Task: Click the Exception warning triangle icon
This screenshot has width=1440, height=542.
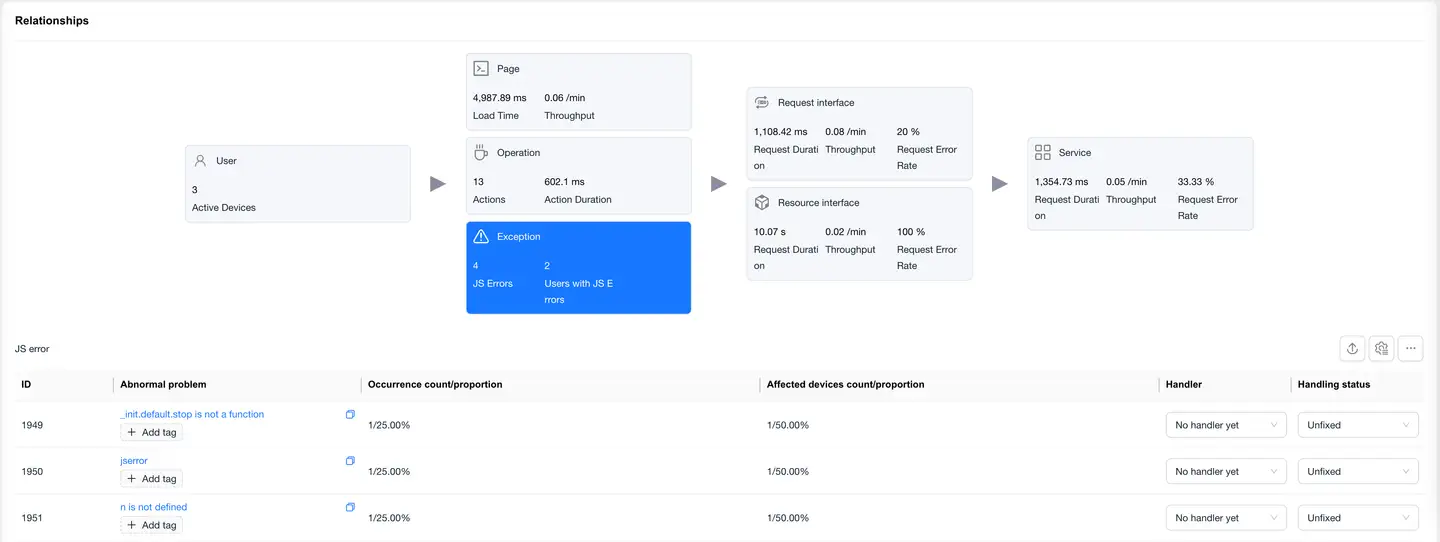Action: (x=481, y=237)
